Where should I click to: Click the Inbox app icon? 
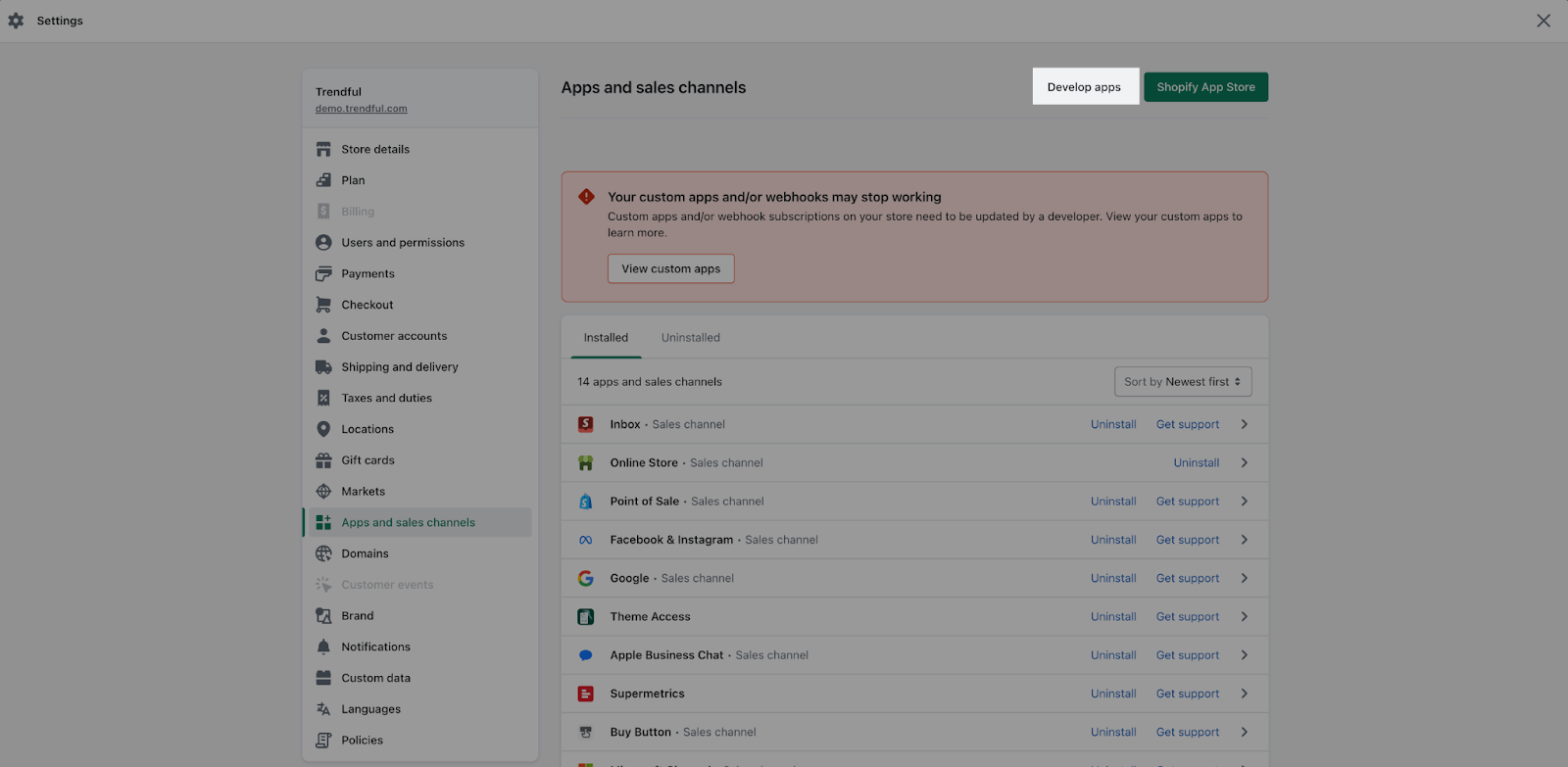pos(586,424)
